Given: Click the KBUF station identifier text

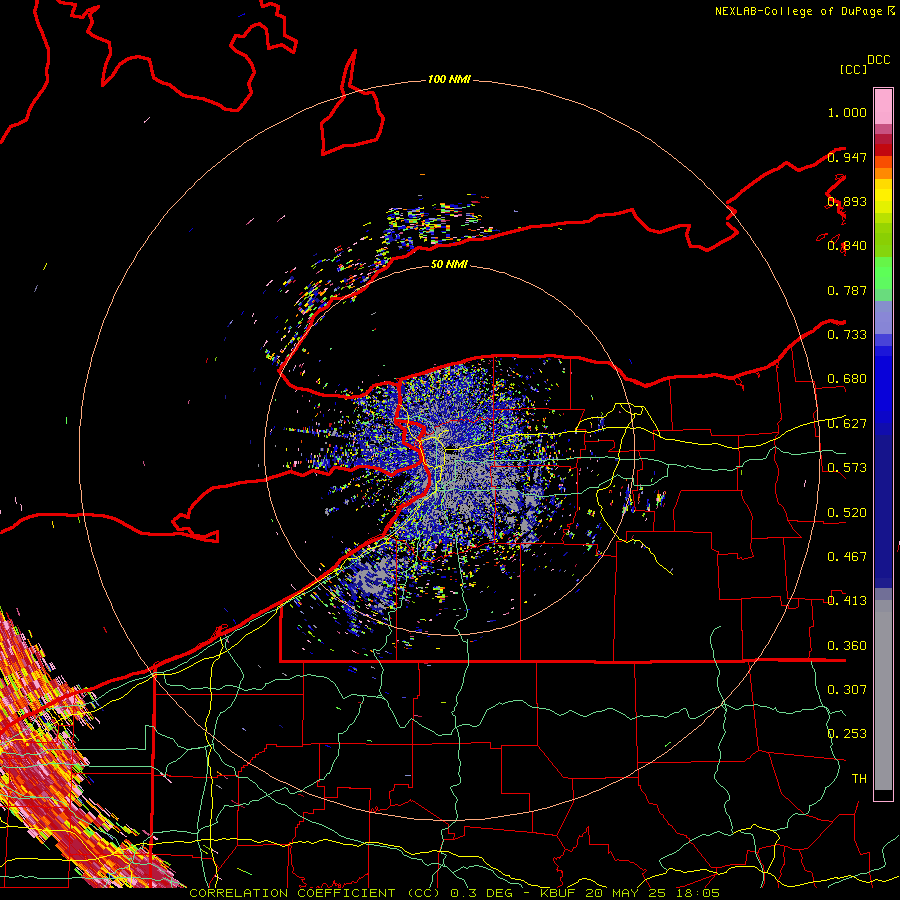Looking at the screenshot, I should (x=560, y=893).
